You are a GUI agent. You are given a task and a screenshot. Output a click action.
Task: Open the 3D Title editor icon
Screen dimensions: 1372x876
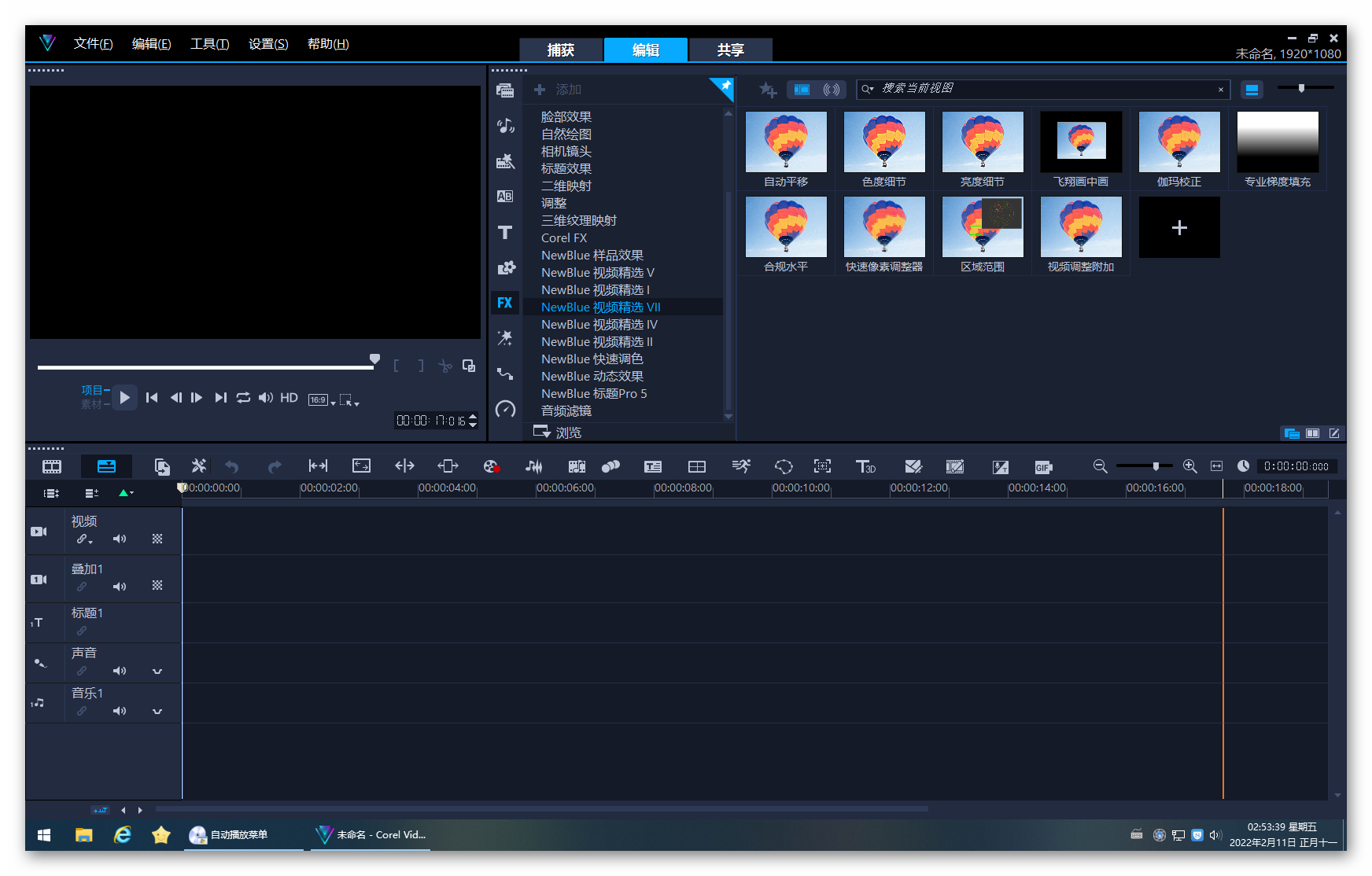pos(865,466)
